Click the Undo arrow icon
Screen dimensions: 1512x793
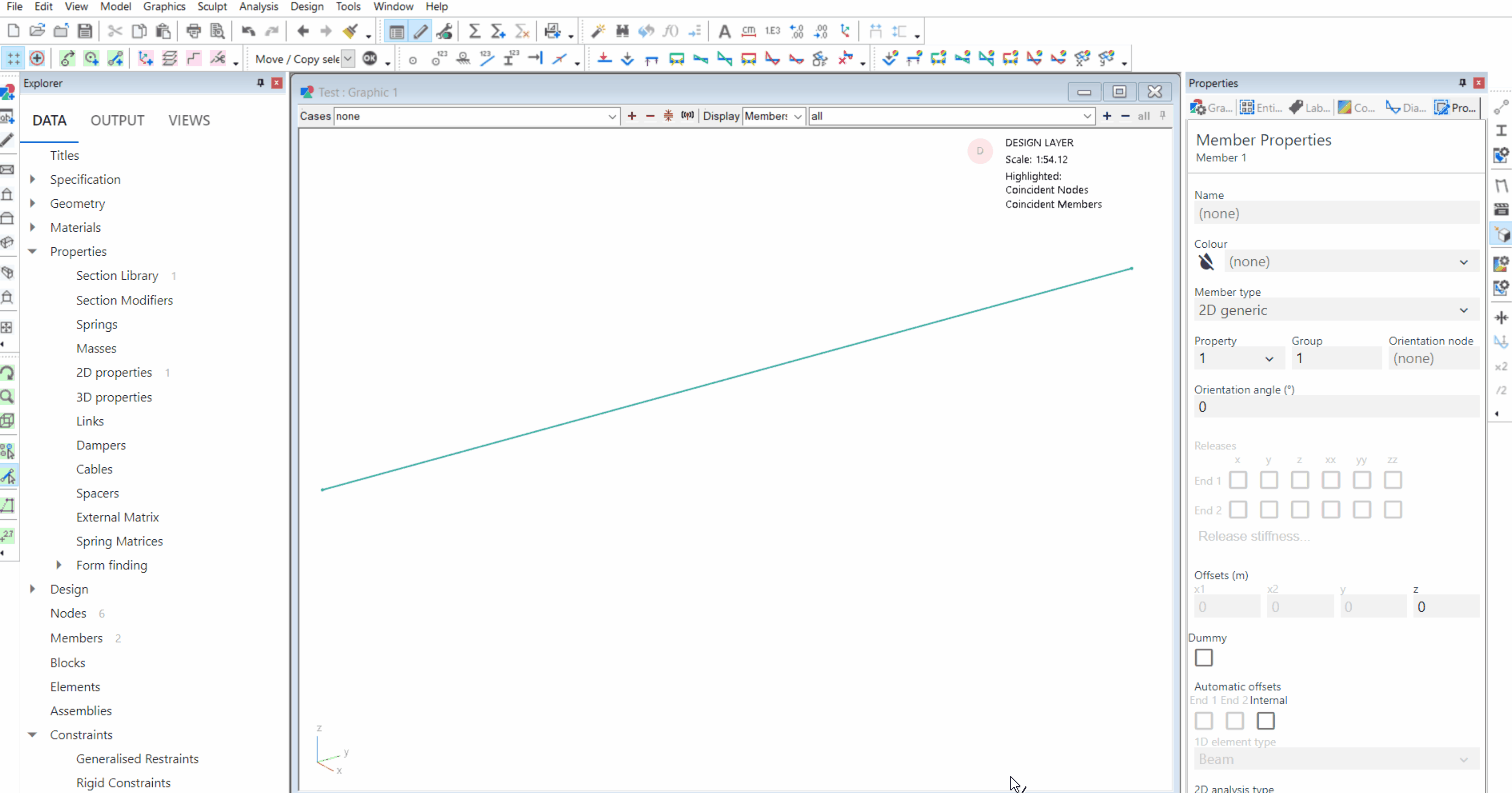[248, 31]
